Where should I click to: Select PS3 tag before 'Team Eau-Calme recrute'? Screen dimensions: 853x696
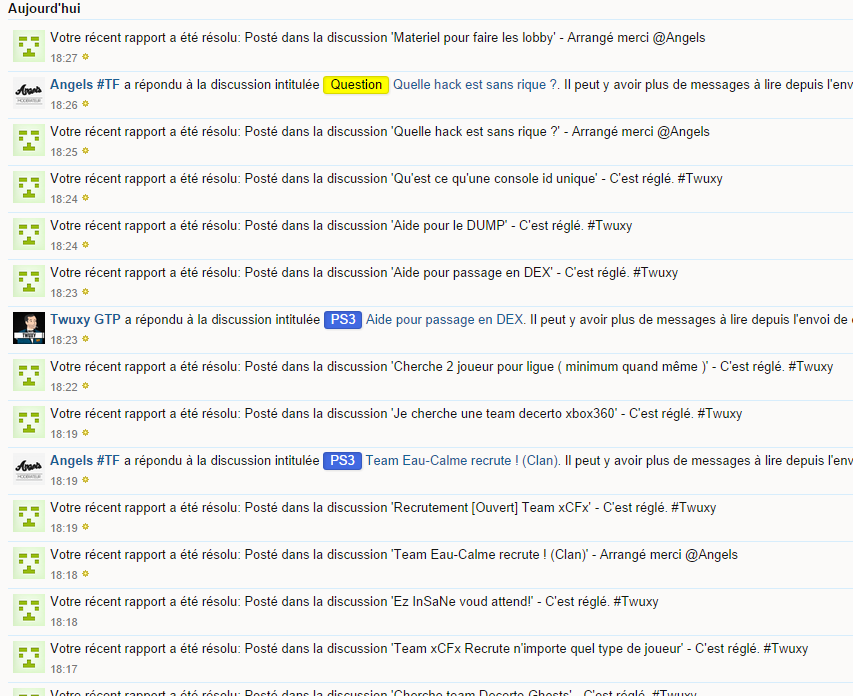pos(342,460)
